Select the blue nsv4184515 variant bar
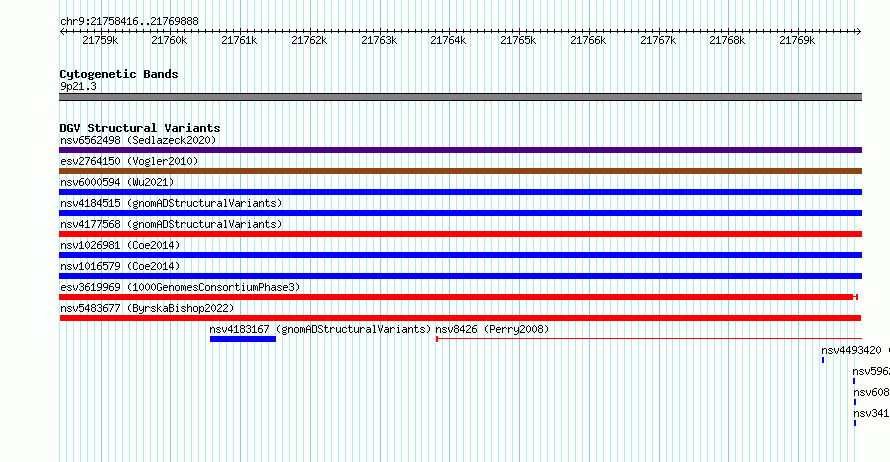Viewport: 890px width, 462px height. (x=460, y=213)
